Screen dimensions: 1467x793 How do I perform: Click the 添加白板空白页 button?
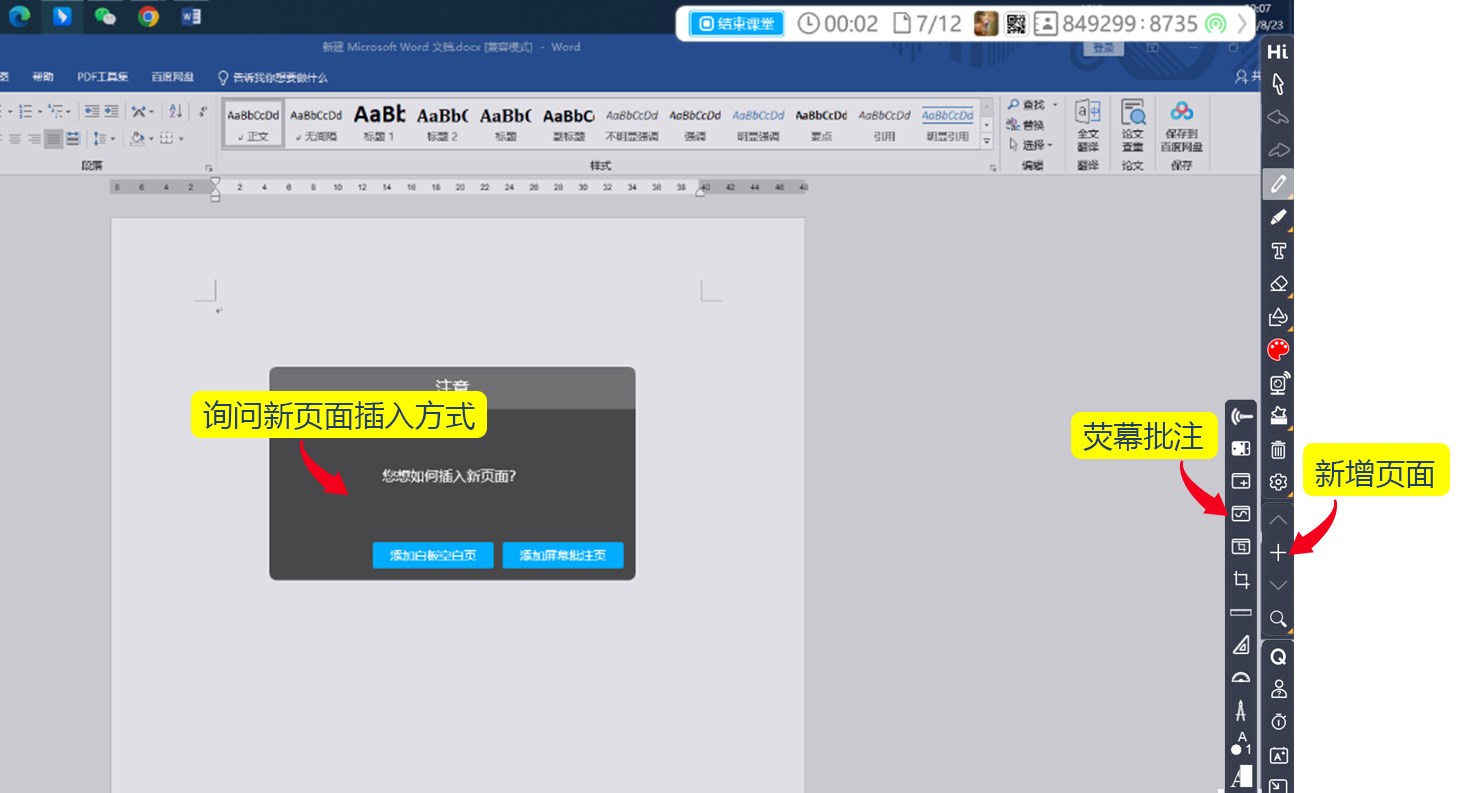432,556
